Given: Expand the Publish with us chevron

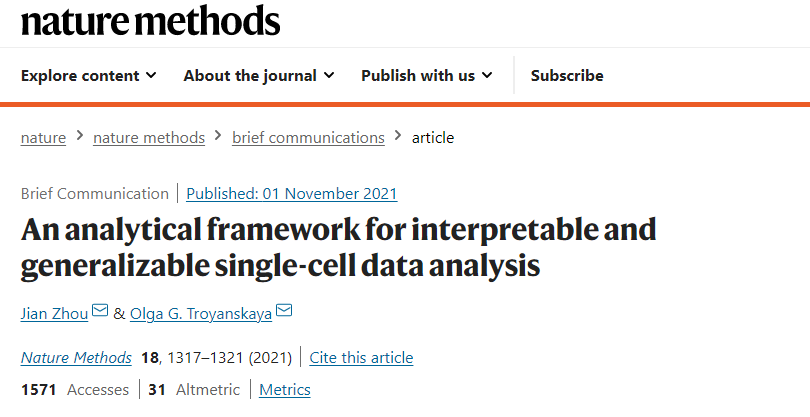Looking at the screenshot, I should (487, 75).
